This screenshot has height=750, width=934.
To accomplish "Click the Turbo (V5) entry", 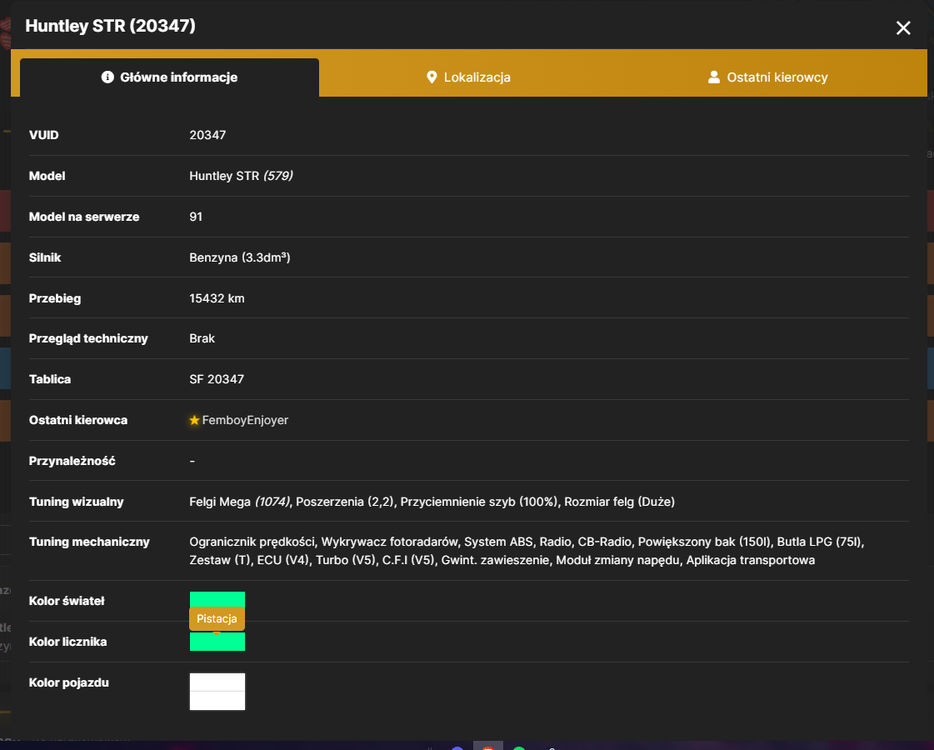I will 345,560.
